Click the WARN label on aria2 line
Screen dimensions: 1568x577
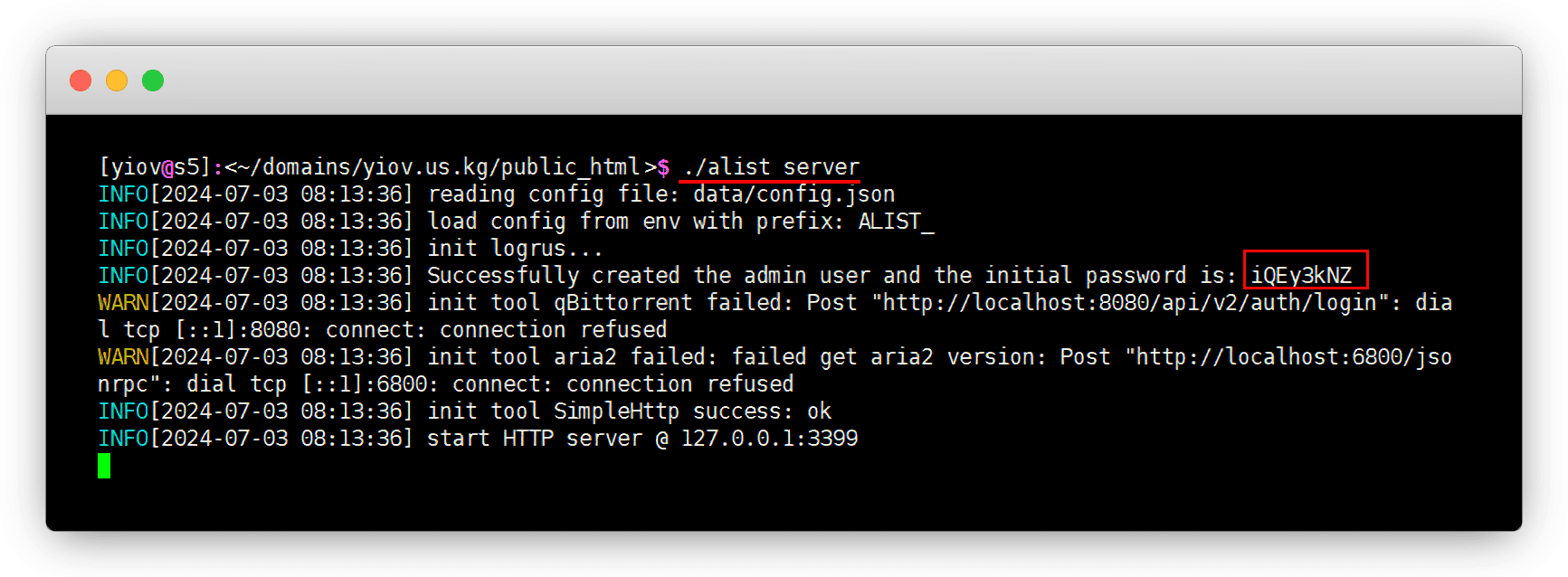(123, 357)
